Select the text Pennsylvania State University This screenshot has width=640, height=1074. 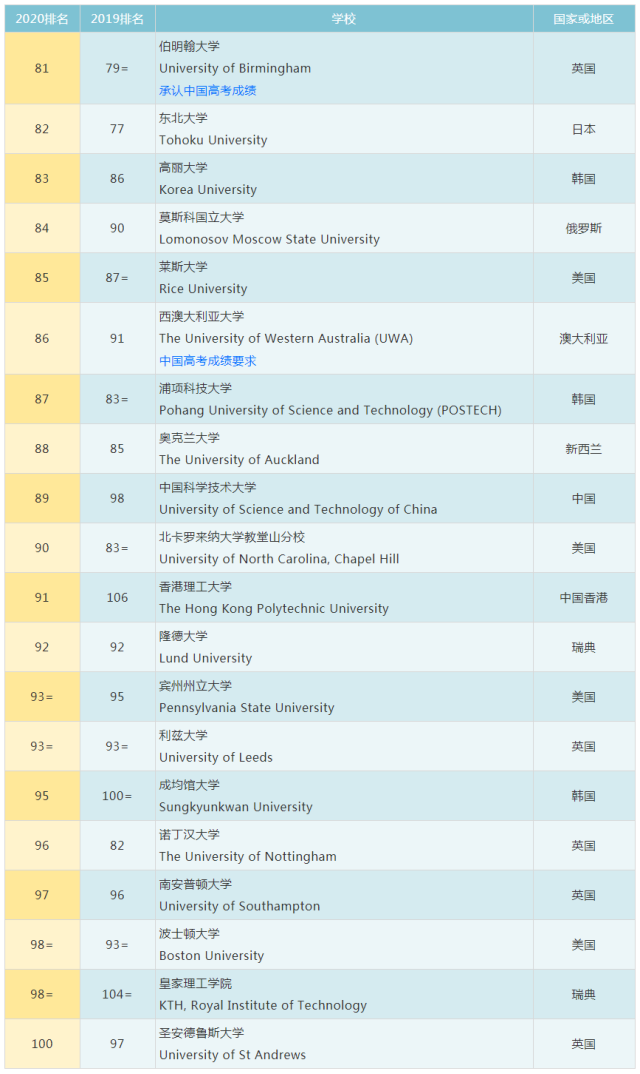(247, 708)
